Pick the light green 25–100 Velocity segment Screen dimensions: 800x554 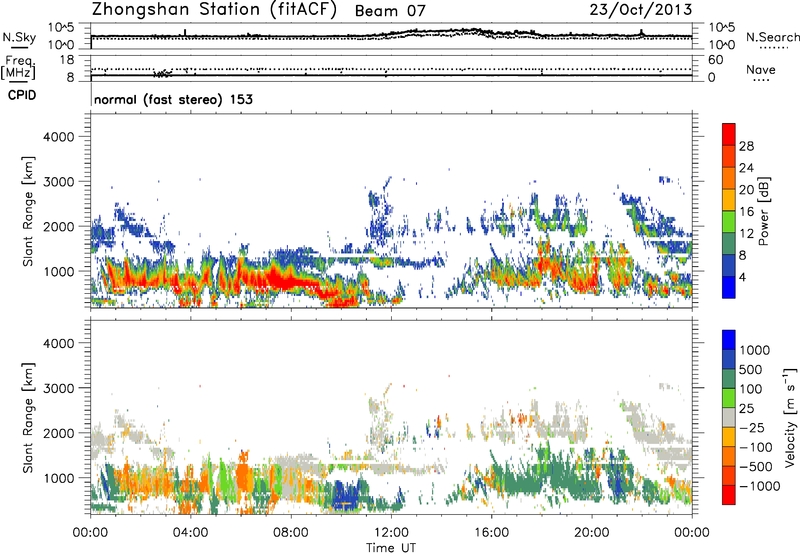(x=729, y=398)
